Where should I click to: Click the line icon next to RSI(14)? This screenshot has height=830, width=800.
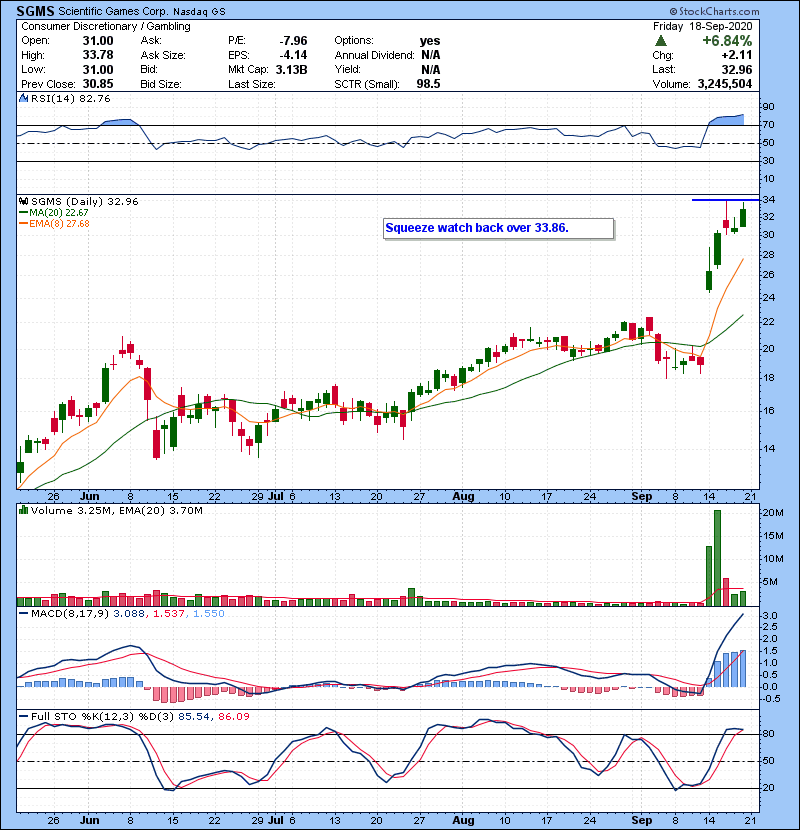click(x=25, y=99)
